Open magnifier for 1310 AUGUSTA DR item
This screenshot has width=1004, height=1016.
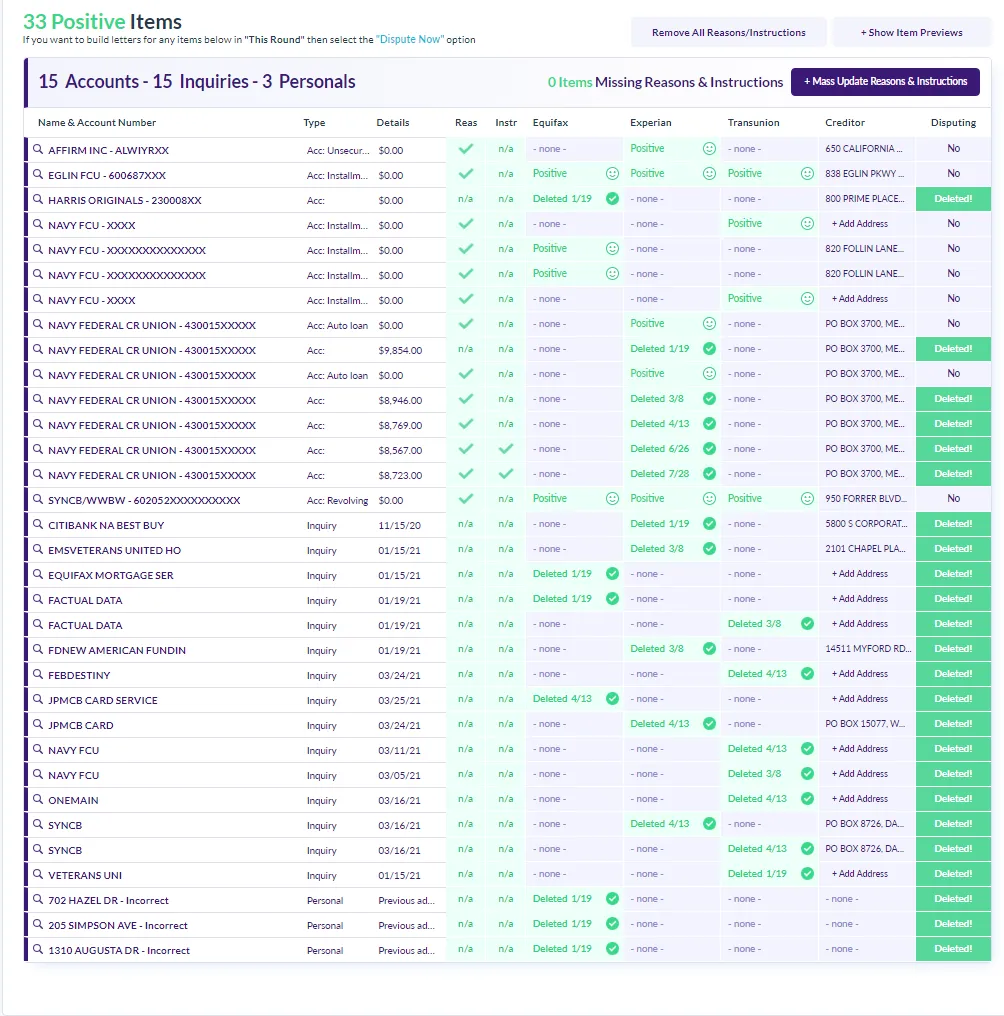point(38,950)
